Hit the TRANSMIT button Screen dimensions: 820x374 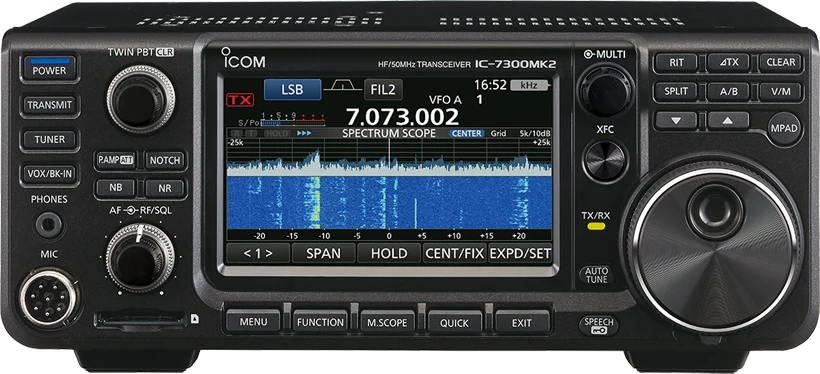click(x=49, y=105)
